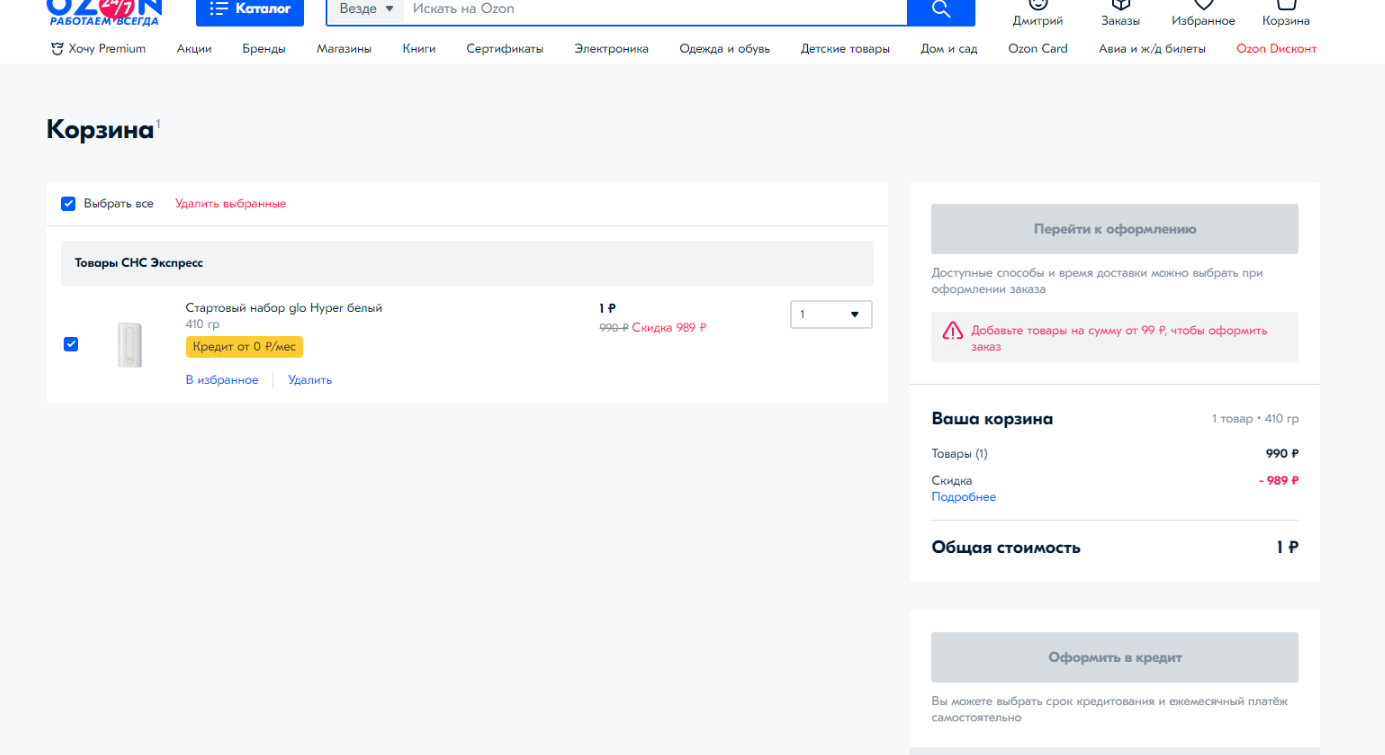Open the Подробнее discount details link
1385x755 pixels.
coord(964,497)
